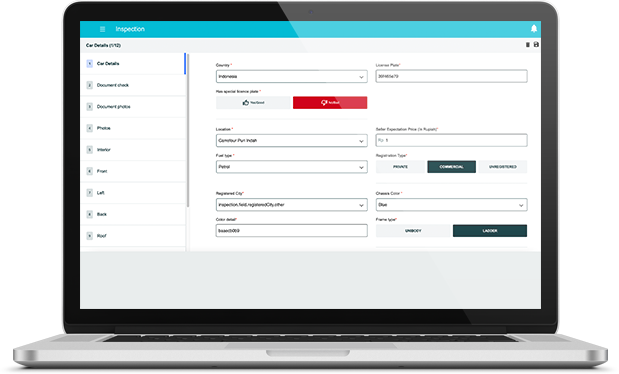Open the Chassis Color dropdown
619x374 pixels.
click(451, 205)
